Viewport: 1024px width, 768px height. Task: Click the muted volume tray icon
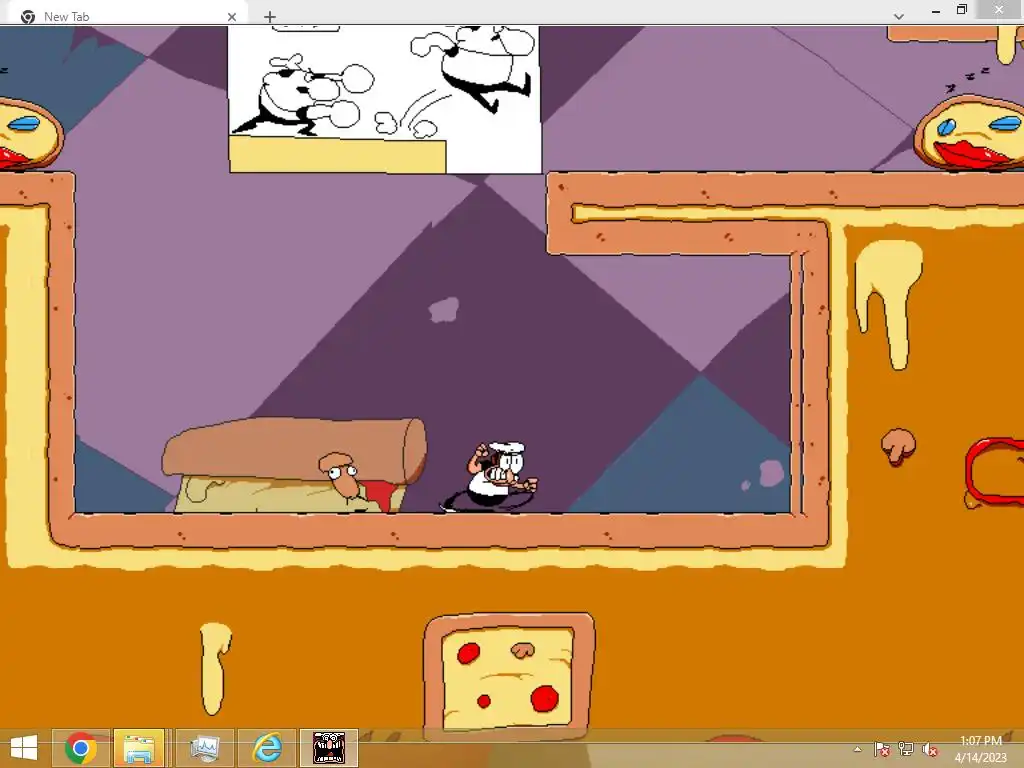pyautogui.click(x=930, y=750)
